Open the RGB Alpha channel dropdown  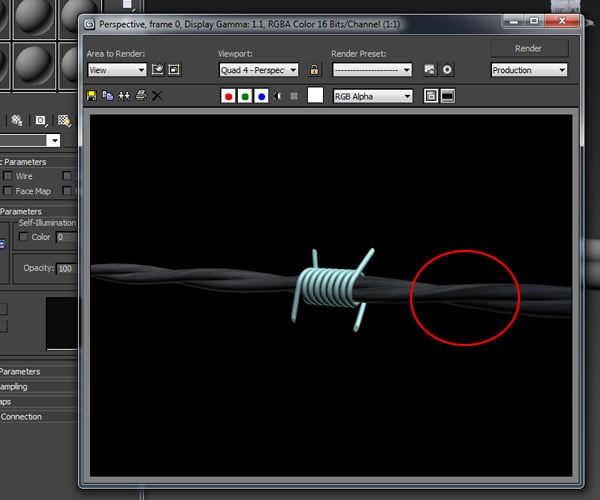pos(373,96)
